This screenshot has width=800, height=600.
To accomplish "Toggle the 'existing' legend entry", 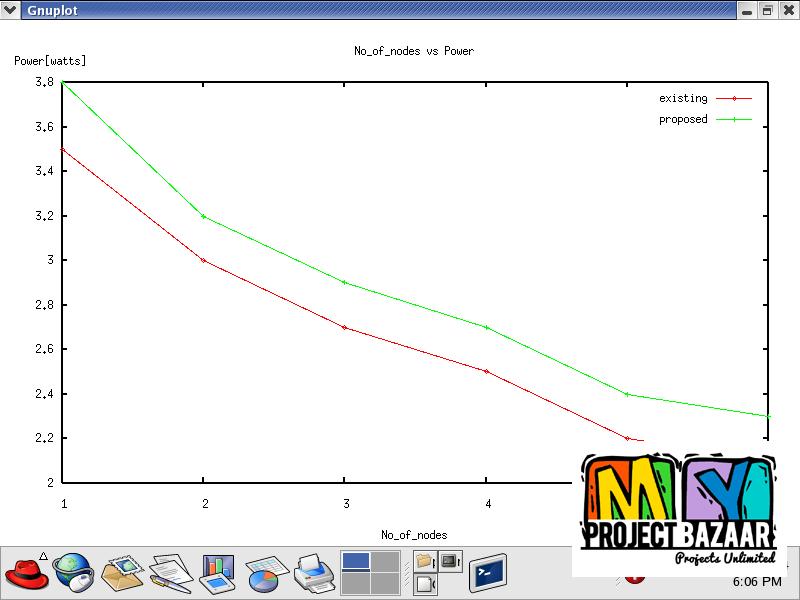I will [x=683, y=98].
